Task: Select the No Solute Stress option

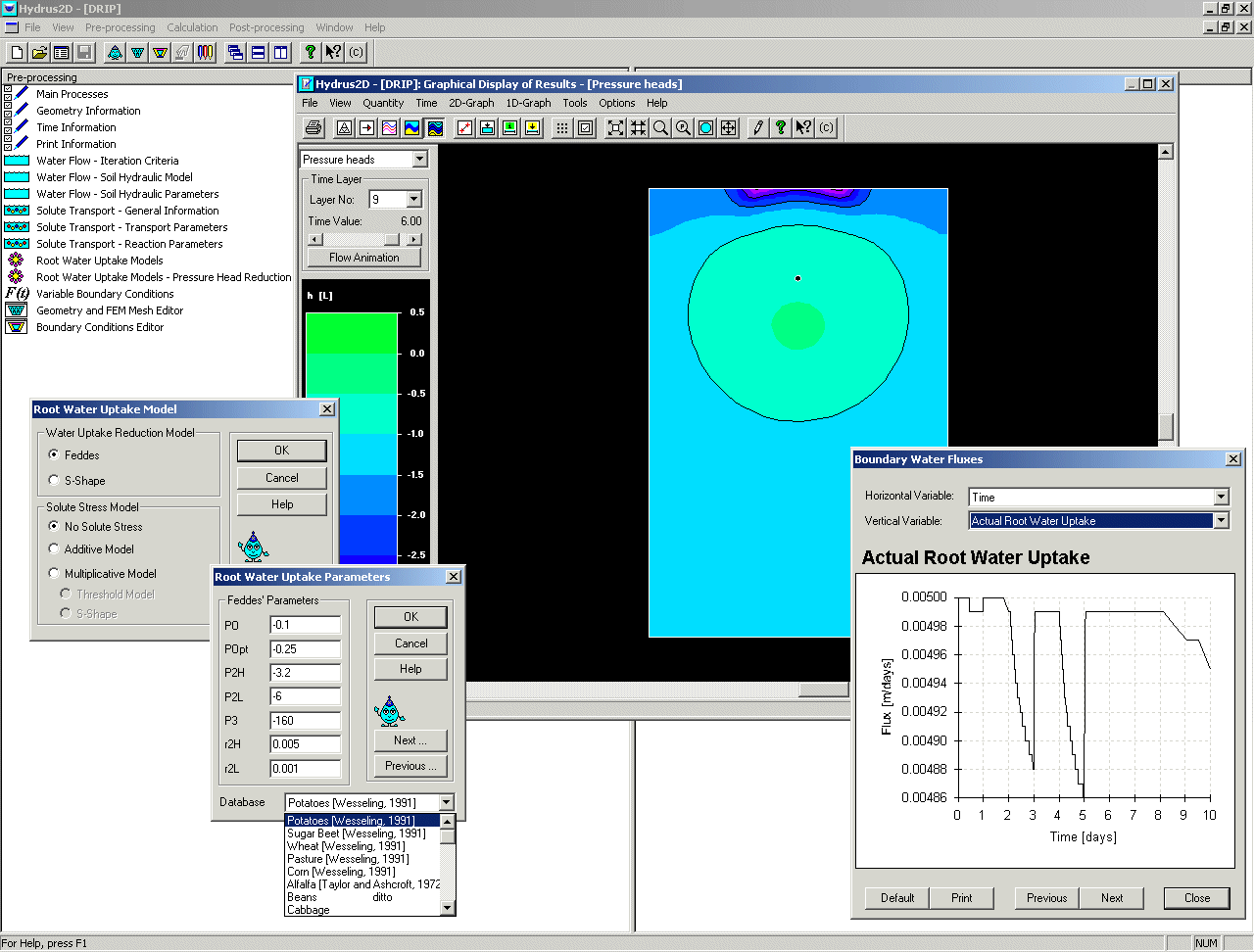Action: [54, 526]
